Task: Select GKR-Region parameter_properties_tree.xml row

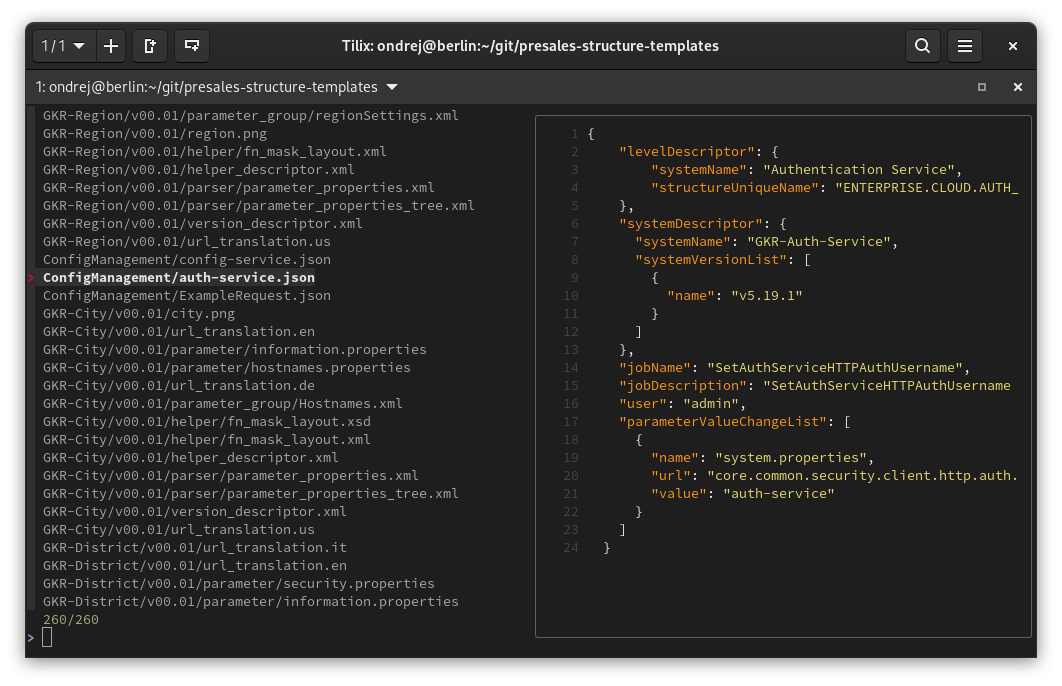Action: point(259,205)
